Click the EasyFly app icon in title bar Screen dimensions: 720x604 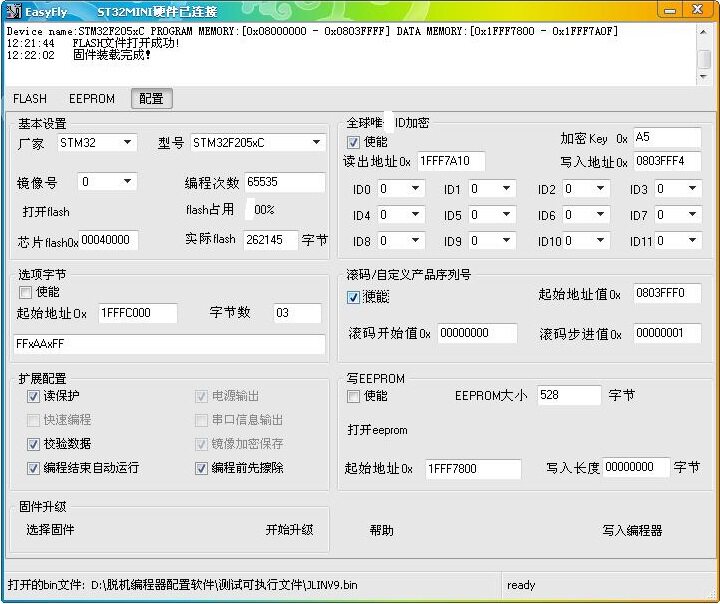pos(14,11)
